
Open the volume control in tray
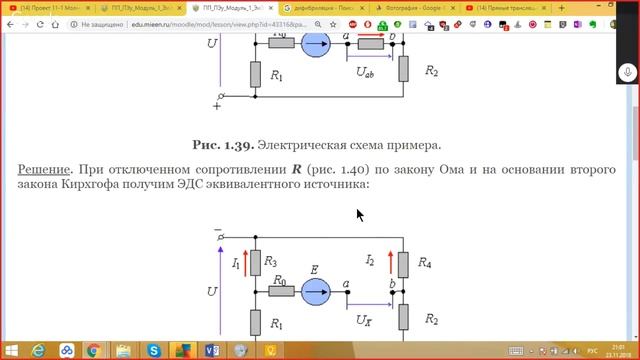click(x=575, y=351)
